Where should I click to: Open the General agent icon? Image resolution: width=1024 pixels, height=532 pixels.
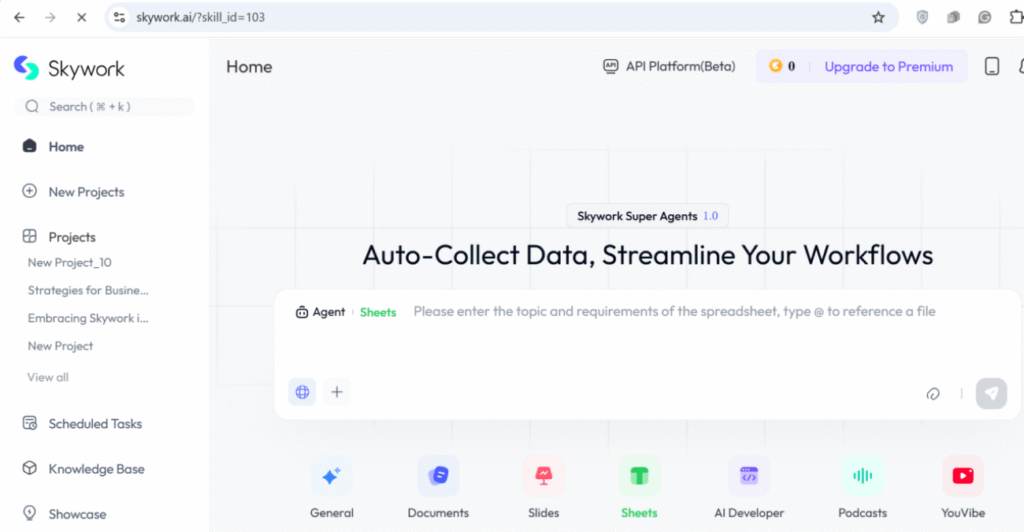point(331,477)
